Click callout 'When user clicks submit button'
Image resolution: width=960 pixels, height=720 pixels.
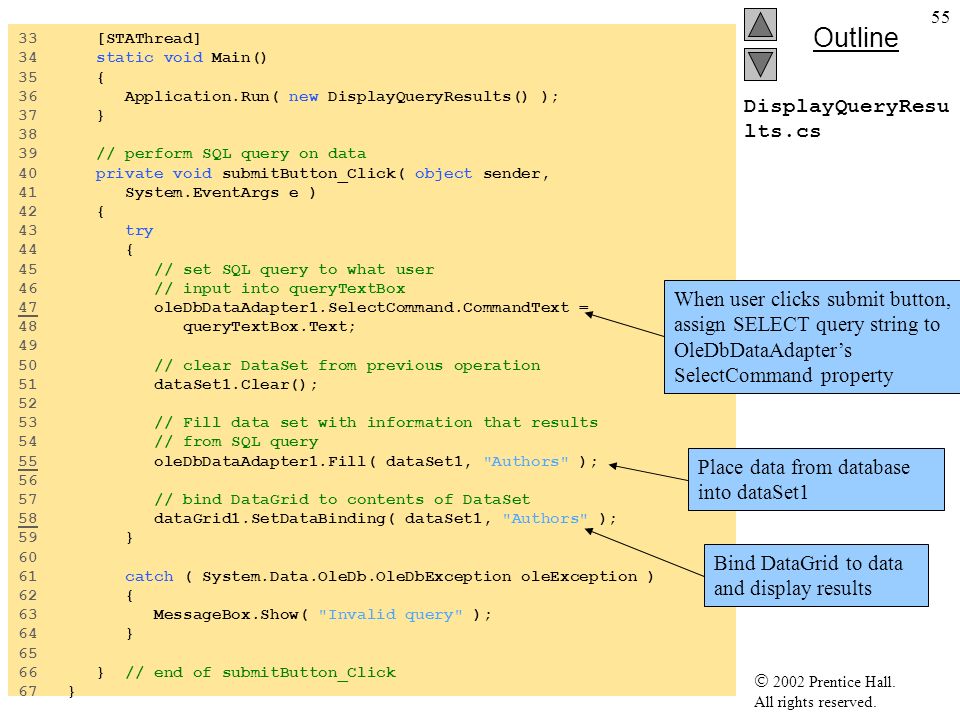coord(812,337)
